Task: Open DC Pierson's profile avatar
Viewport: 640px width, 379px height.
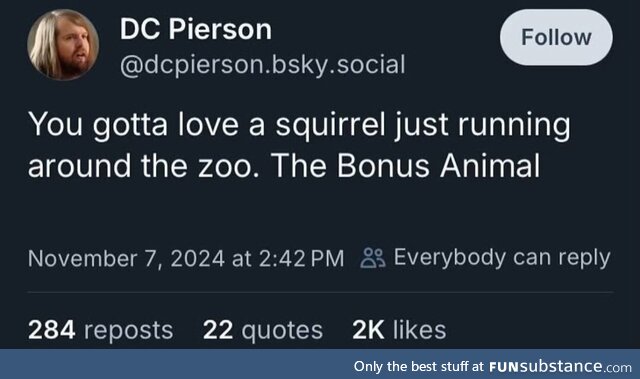Action: 63,44
